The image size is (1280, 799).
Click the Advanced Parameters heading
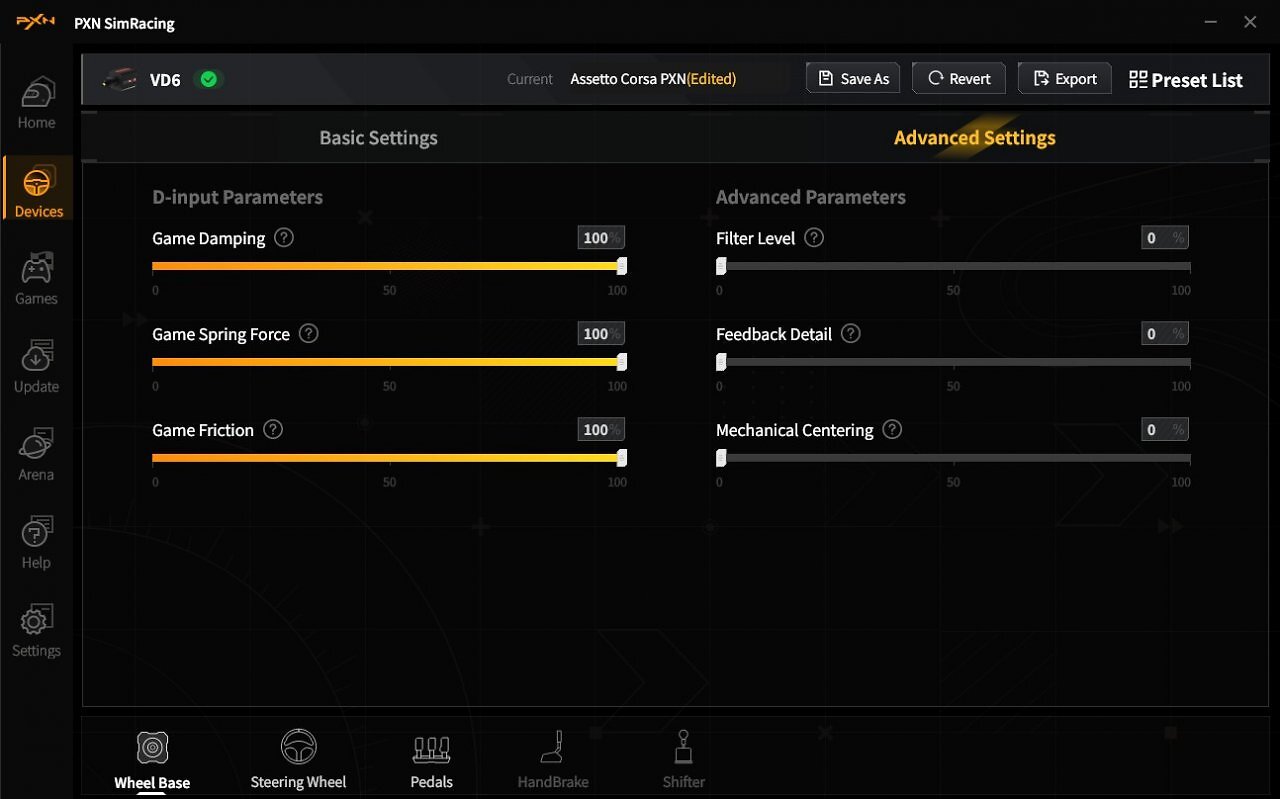pos(811,197)
